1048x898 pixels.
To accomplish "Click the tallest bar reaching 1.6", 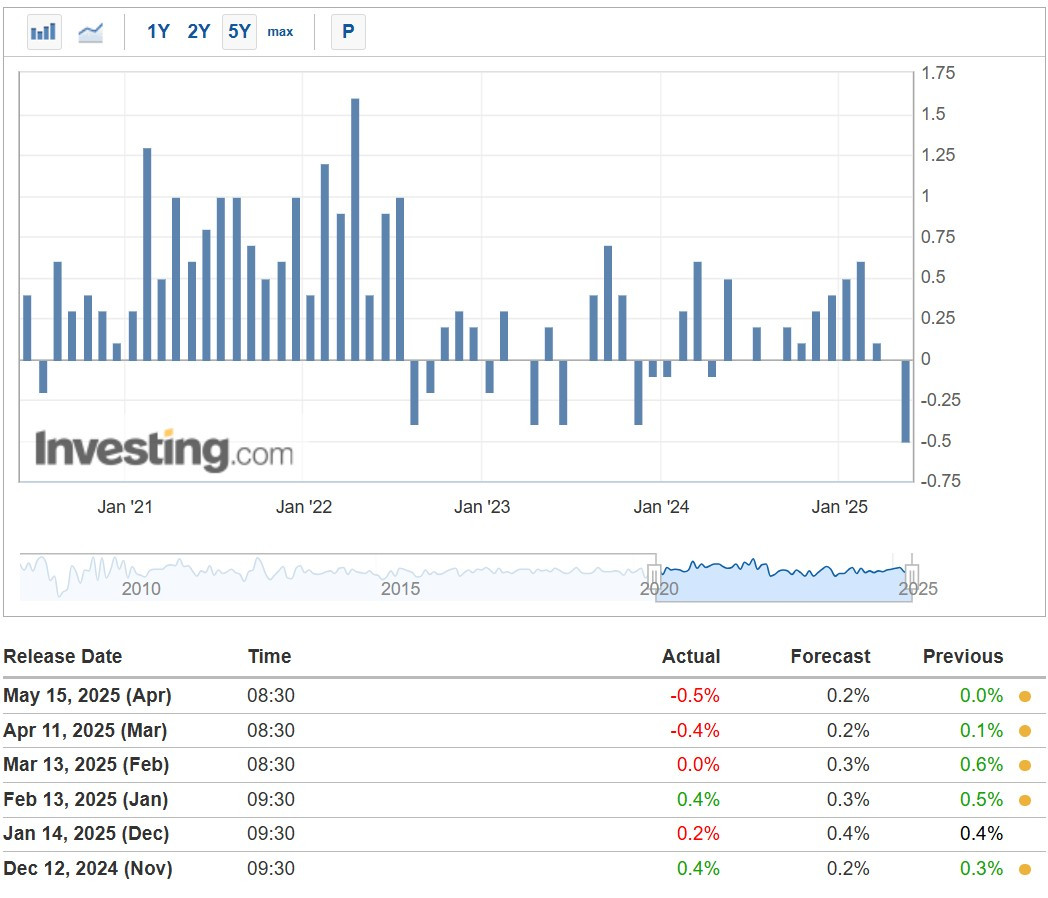I will click(355, 229).
